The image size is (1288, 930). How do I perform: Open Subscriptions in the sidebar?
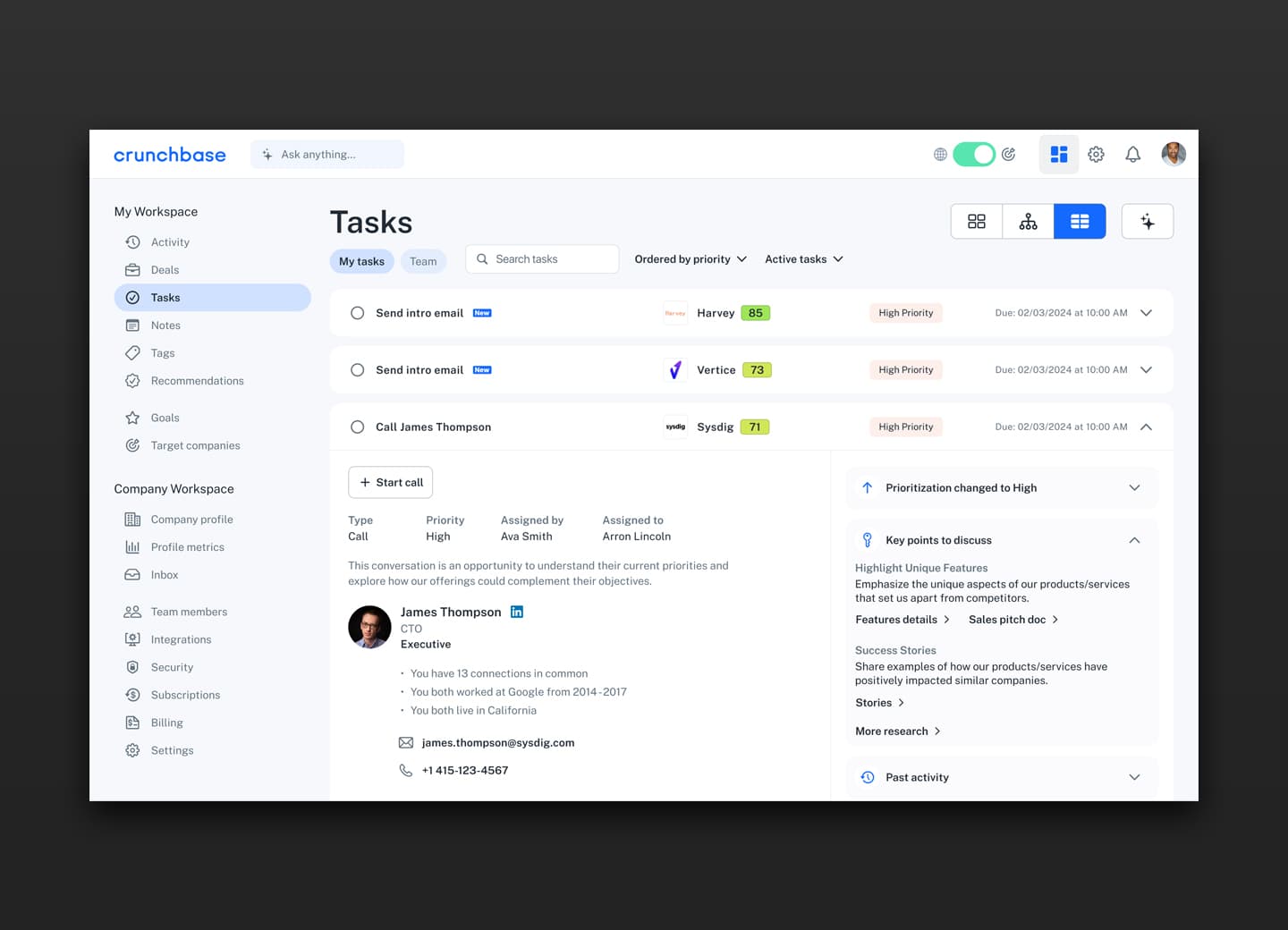pos(212,695)
